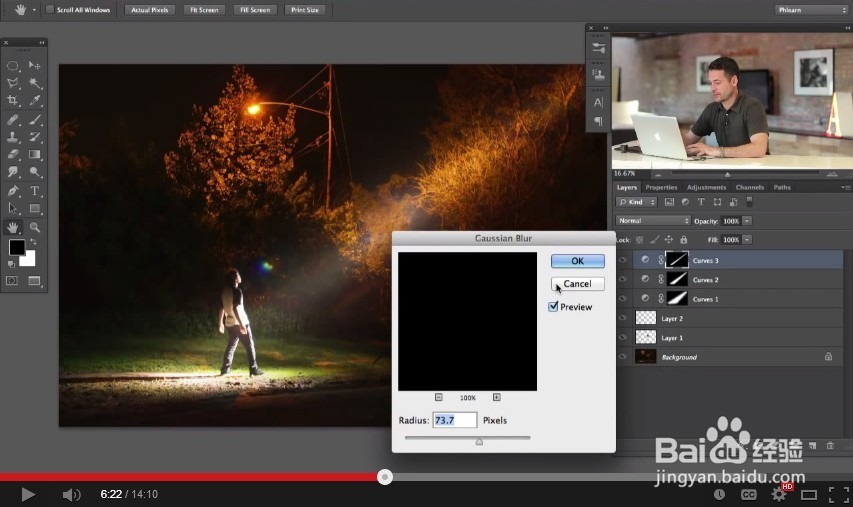Viewport: 853px width, 507px height.
Task: Open the Phlearn workspace dropdown
Action: pyautogui.click(x=811, y=10)
